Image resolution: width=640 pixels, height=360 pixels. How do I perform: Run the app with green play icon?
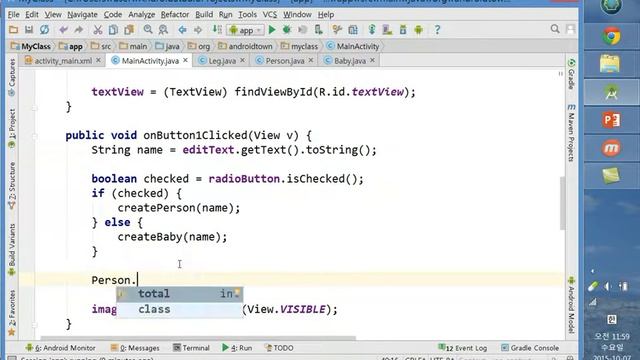point(272,30)
